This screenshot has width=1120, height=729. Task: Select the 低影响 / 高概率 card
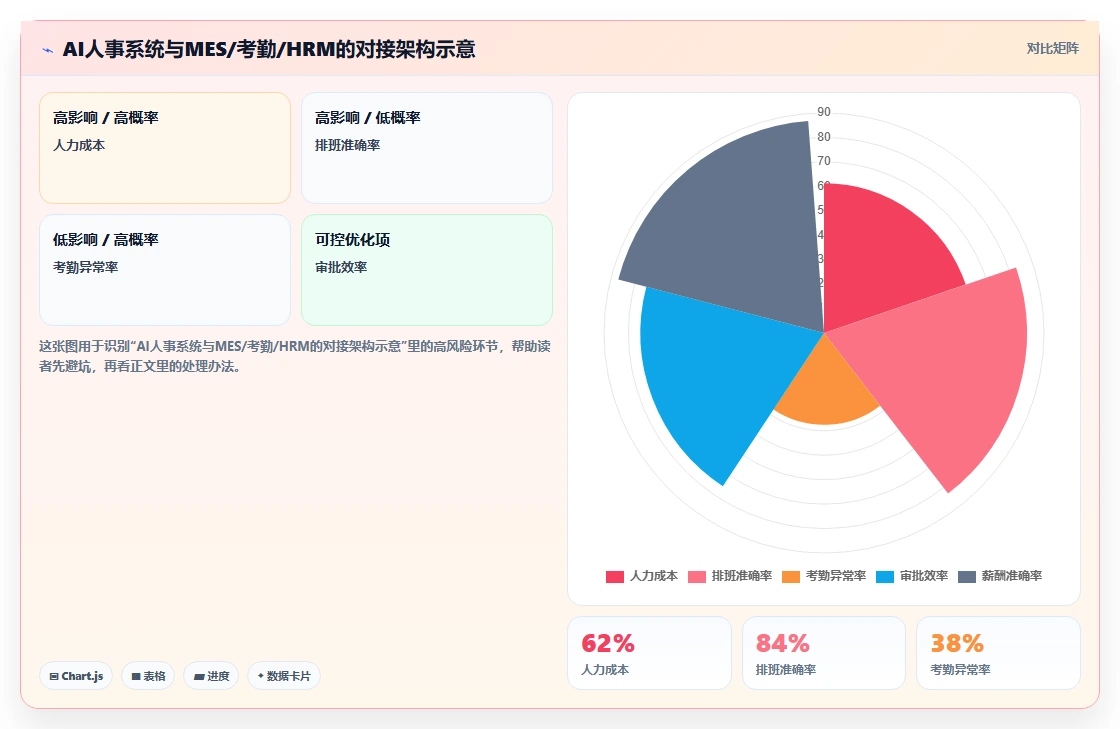[165, 270]
